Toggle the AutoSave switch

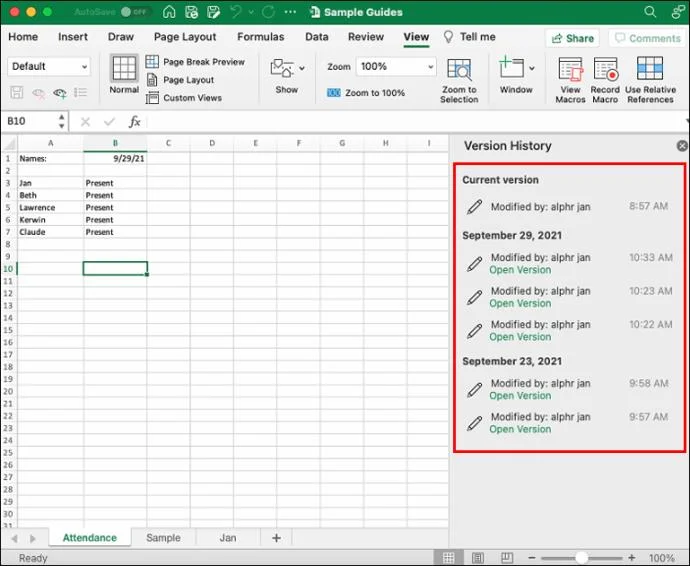coord(134,12)
